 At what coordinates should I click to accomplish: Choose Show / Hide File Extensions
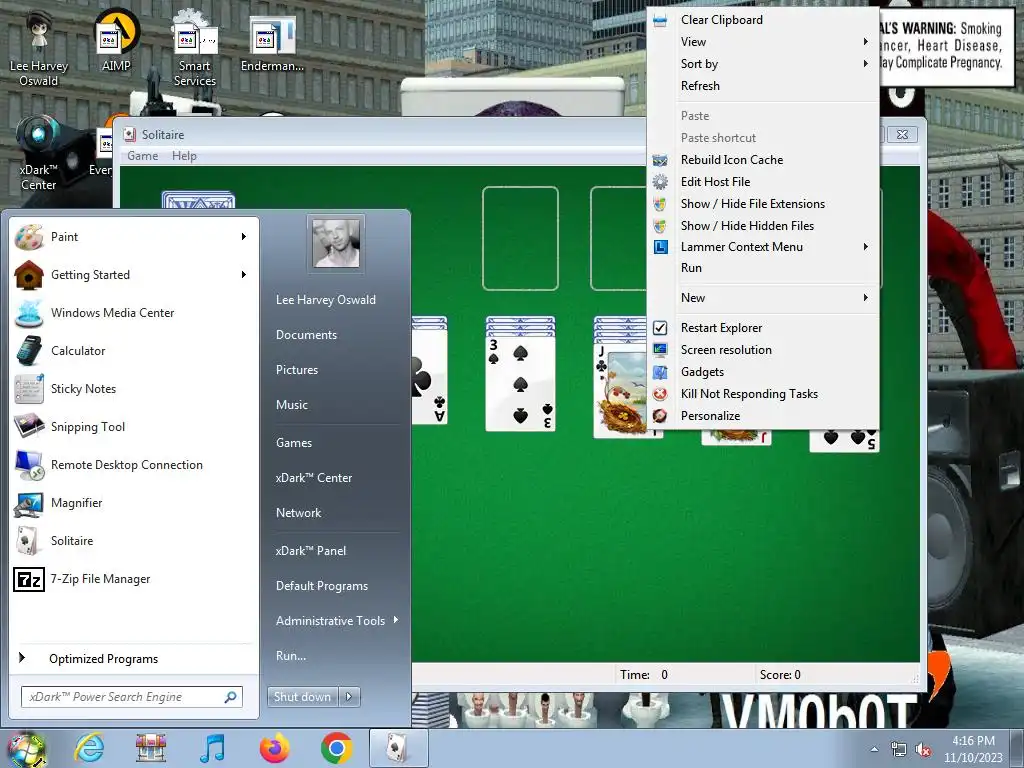(x=764, y=204)
